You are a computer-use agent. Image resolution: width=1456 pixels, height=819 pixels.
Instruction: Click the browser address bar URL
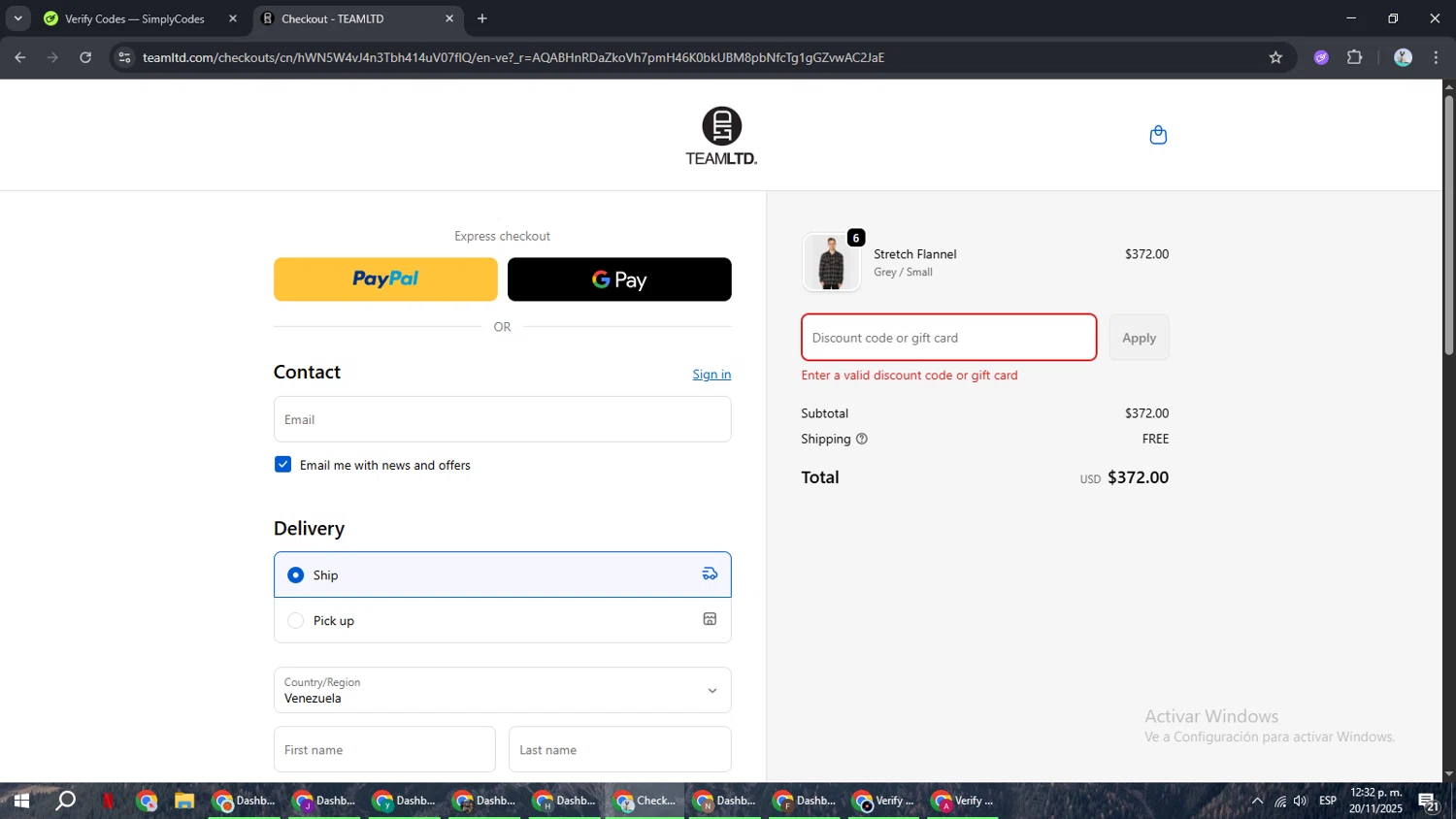click(513, 57)
